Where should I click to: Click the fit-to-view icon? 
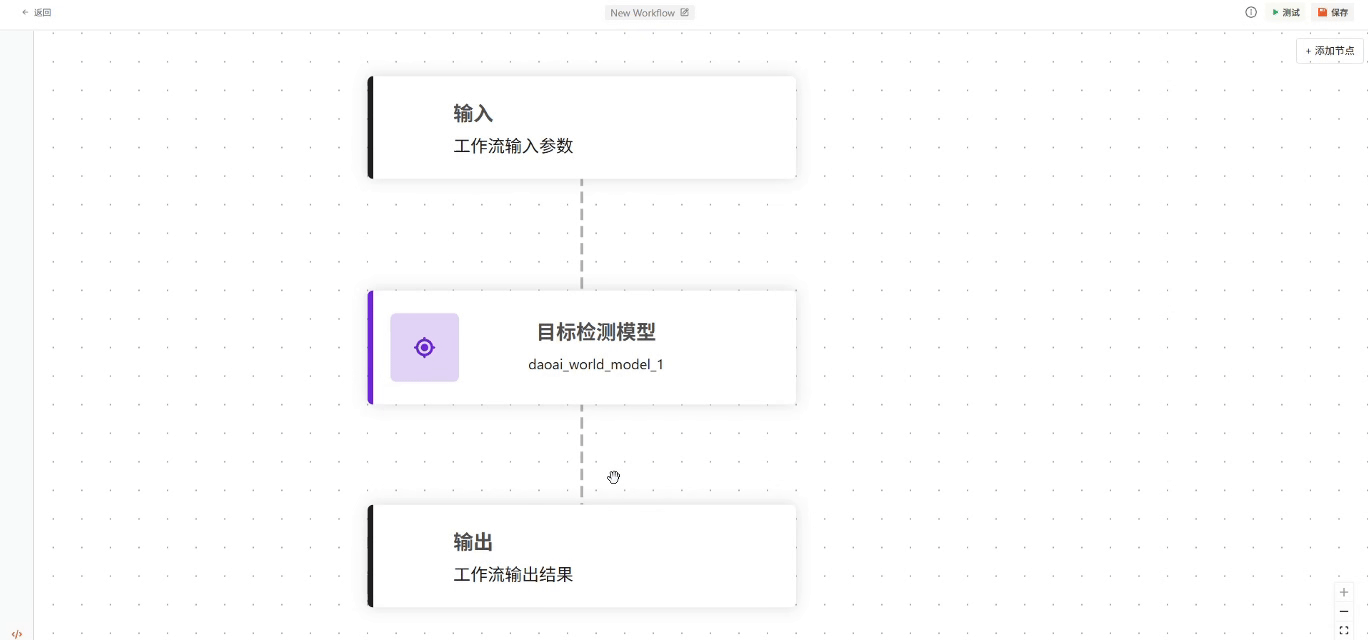click(x=1344, y=630)
